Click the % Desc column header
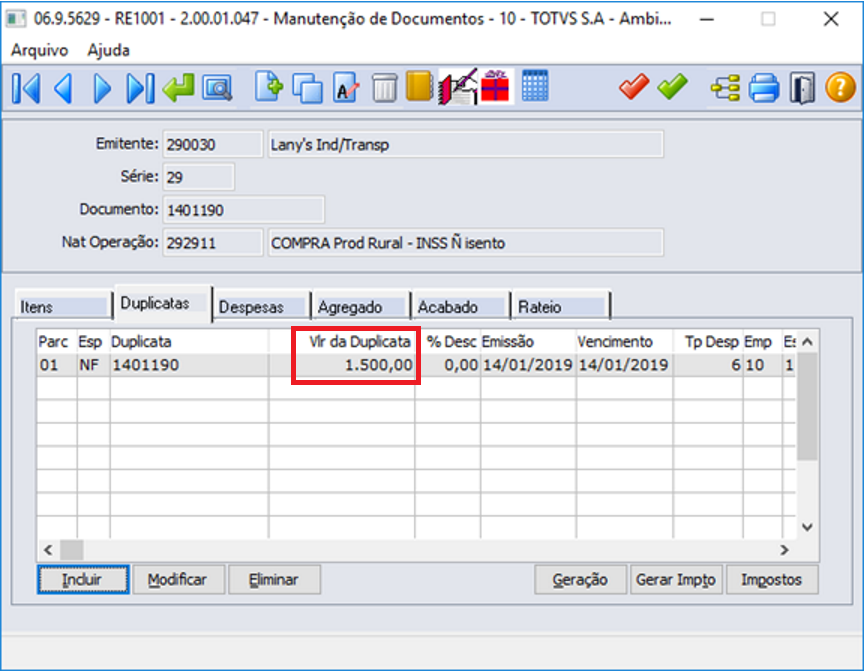The width and height of the screenshot is (864, 671). (447, 342)
